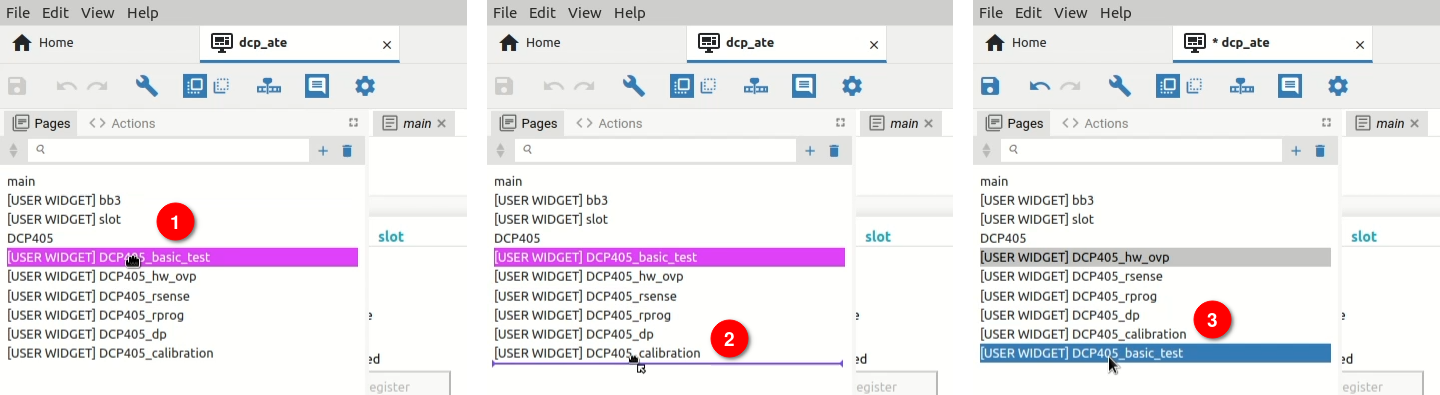Open the wrench Build tool in left panel
This screenshot has height=395, width=1440.
147,86
